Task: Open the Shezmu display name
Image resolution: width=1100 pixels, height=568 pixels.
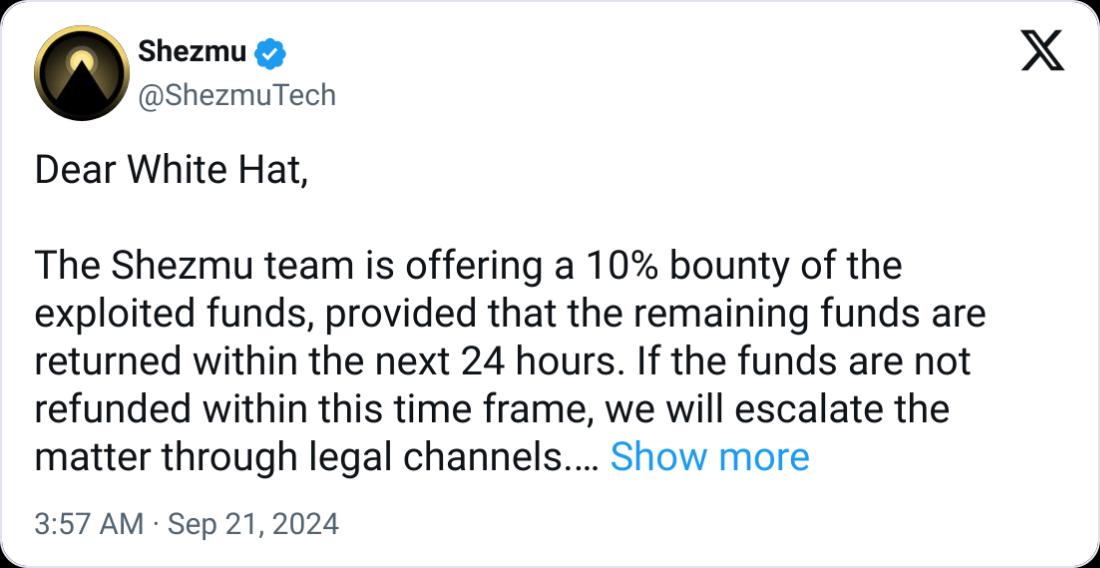Action: point(193,53)
